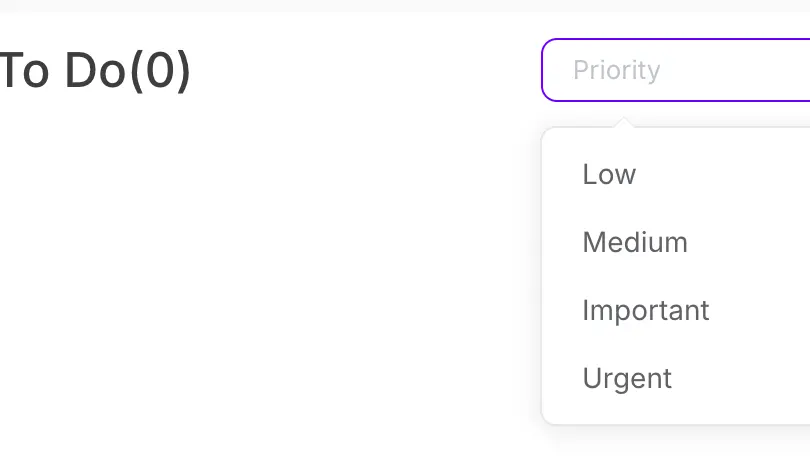The width and height of the screenshot is (810, 456).
Task: Select the Important entry
Action: (645, 310)
